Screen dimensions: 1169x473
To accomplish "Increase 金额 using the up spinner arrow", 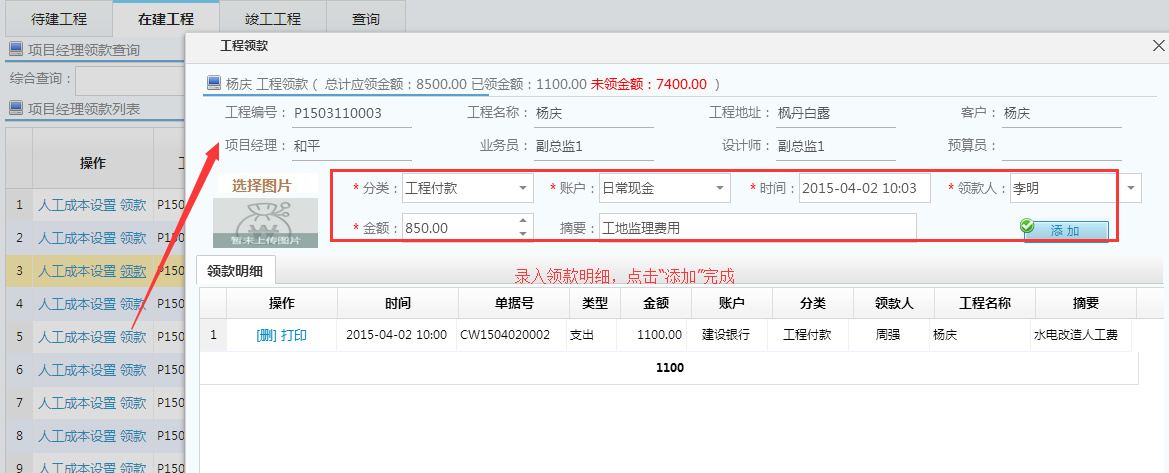I will point(522,221).
